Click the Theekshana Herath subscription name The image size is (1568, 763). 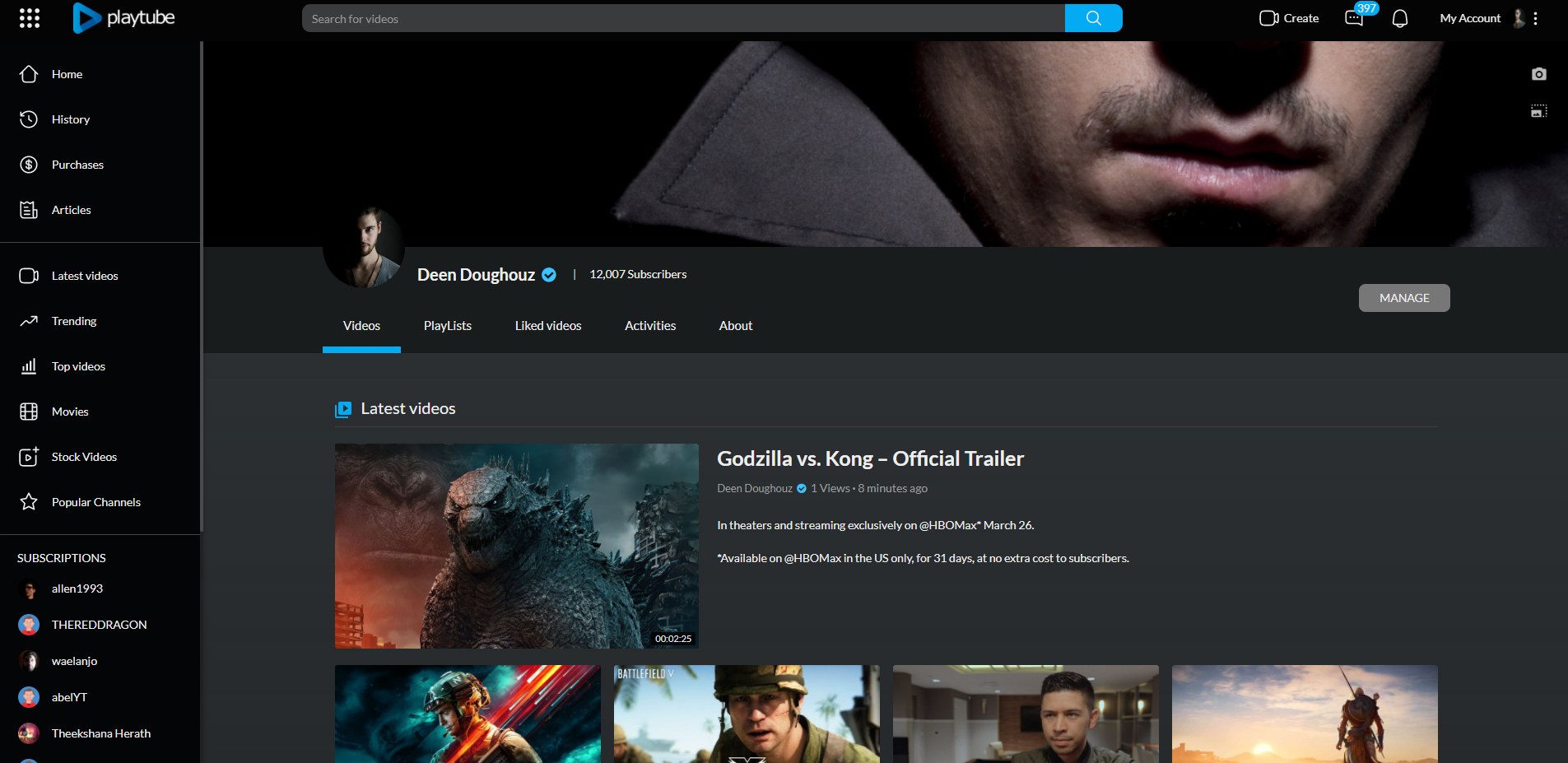click(101, 733)
